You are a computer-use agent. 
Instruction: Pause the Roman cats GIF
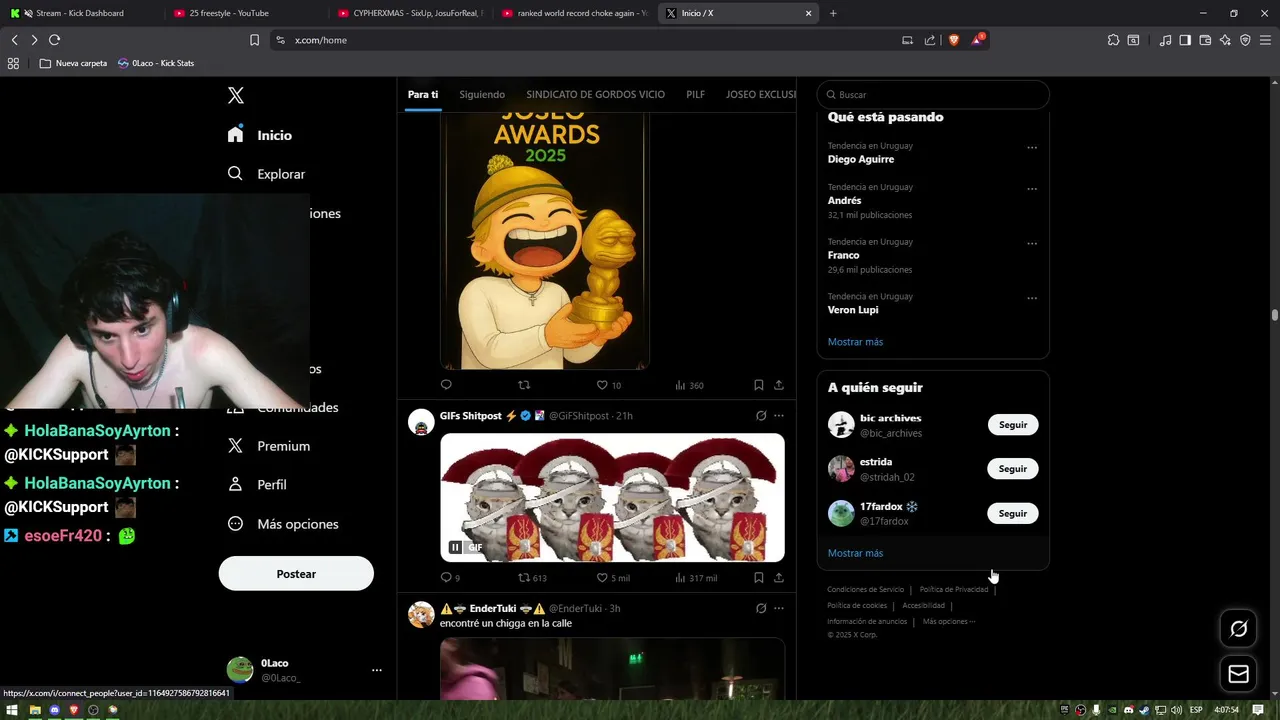[x=455, y=547]
